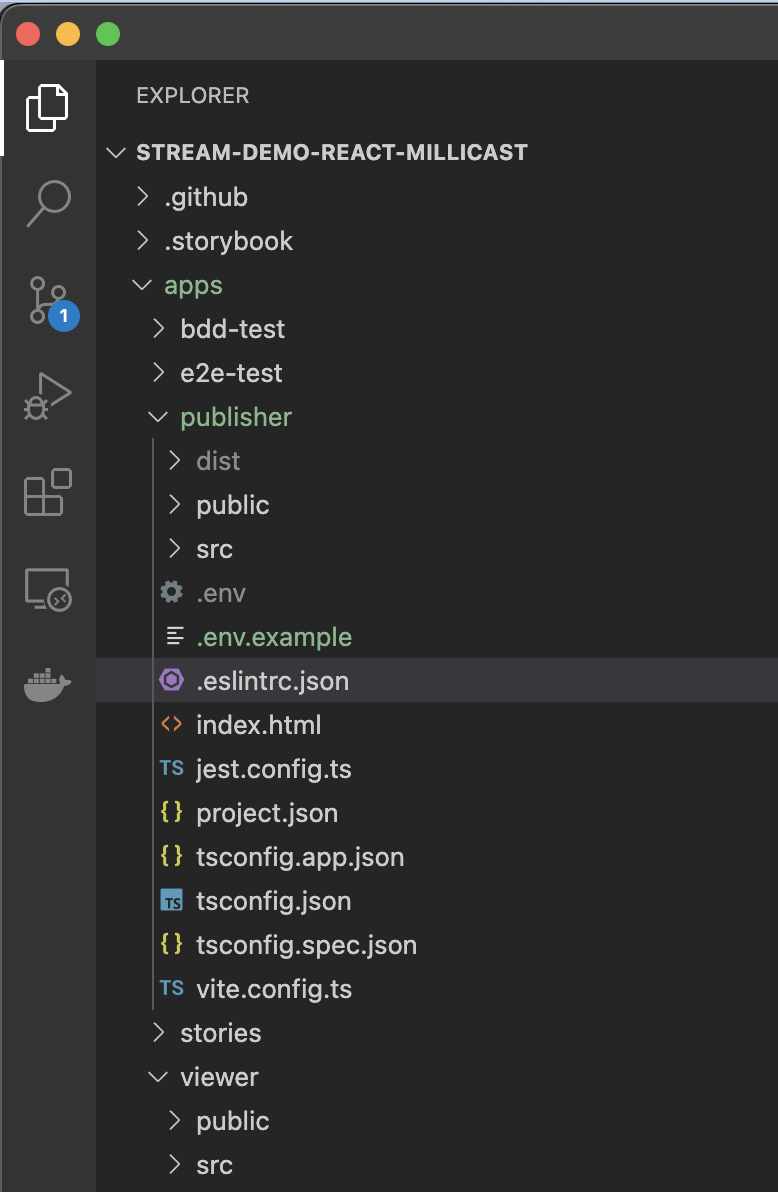Expand viewer's src folder chevron
The image size is (778, 1192).
[x=175, y=1165]
